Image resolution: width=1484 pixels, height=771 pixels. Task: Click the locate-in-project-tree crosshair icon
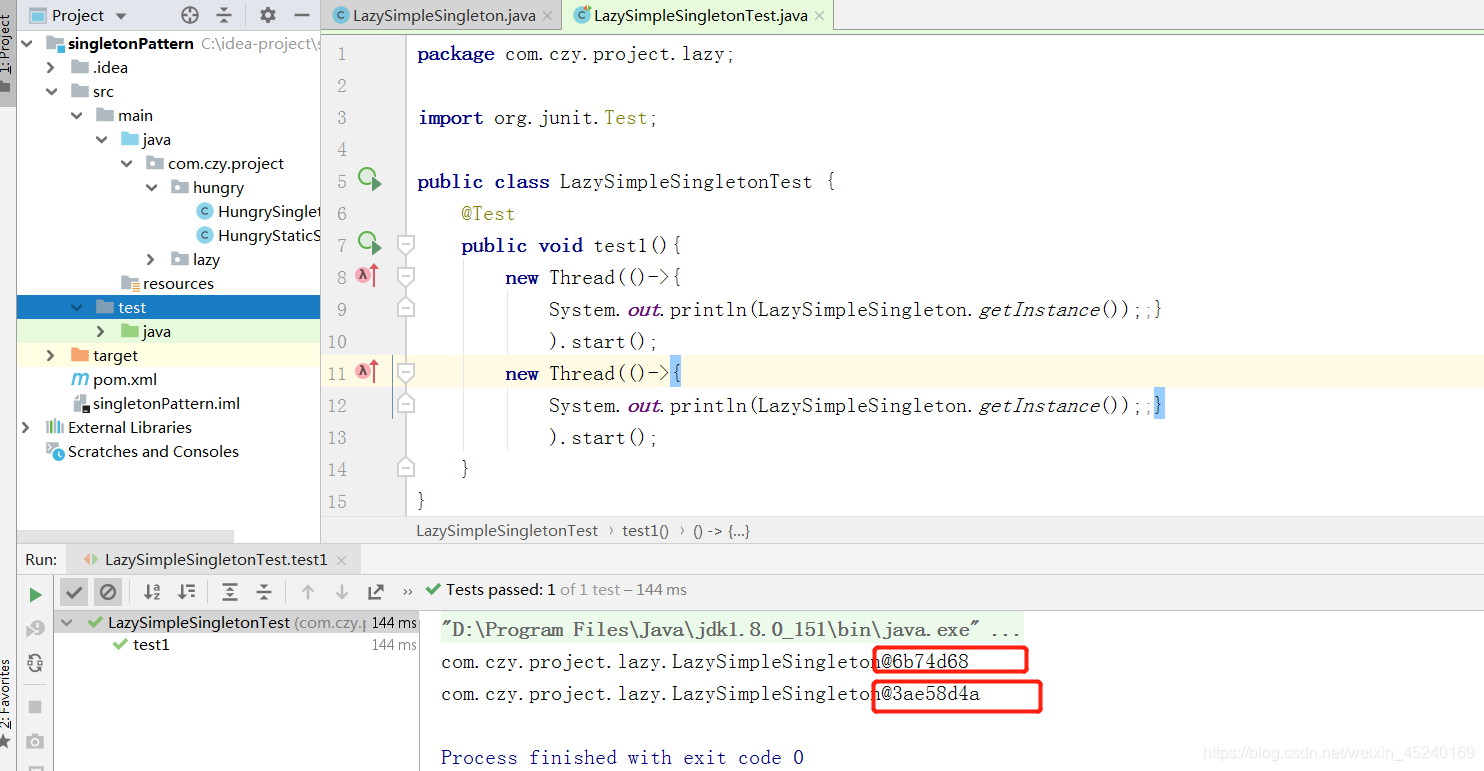[x=190, y=15]
